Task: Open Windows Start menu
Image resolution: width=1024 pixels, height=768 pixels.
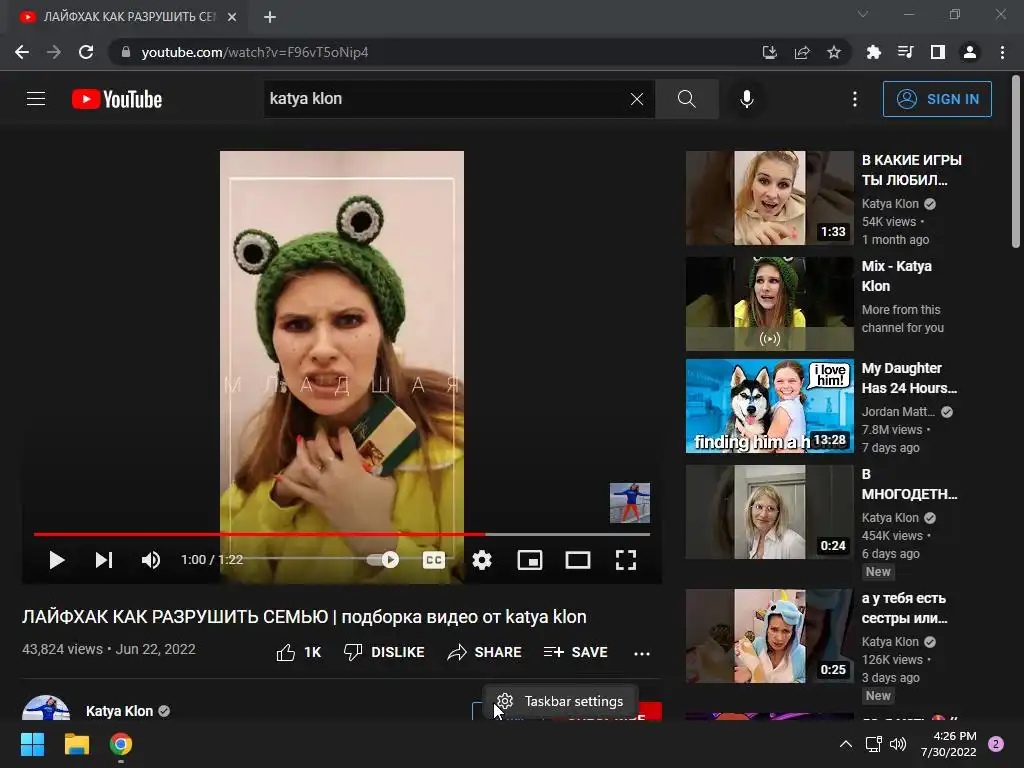Action: pyautogui.click(x=32, y=744)
